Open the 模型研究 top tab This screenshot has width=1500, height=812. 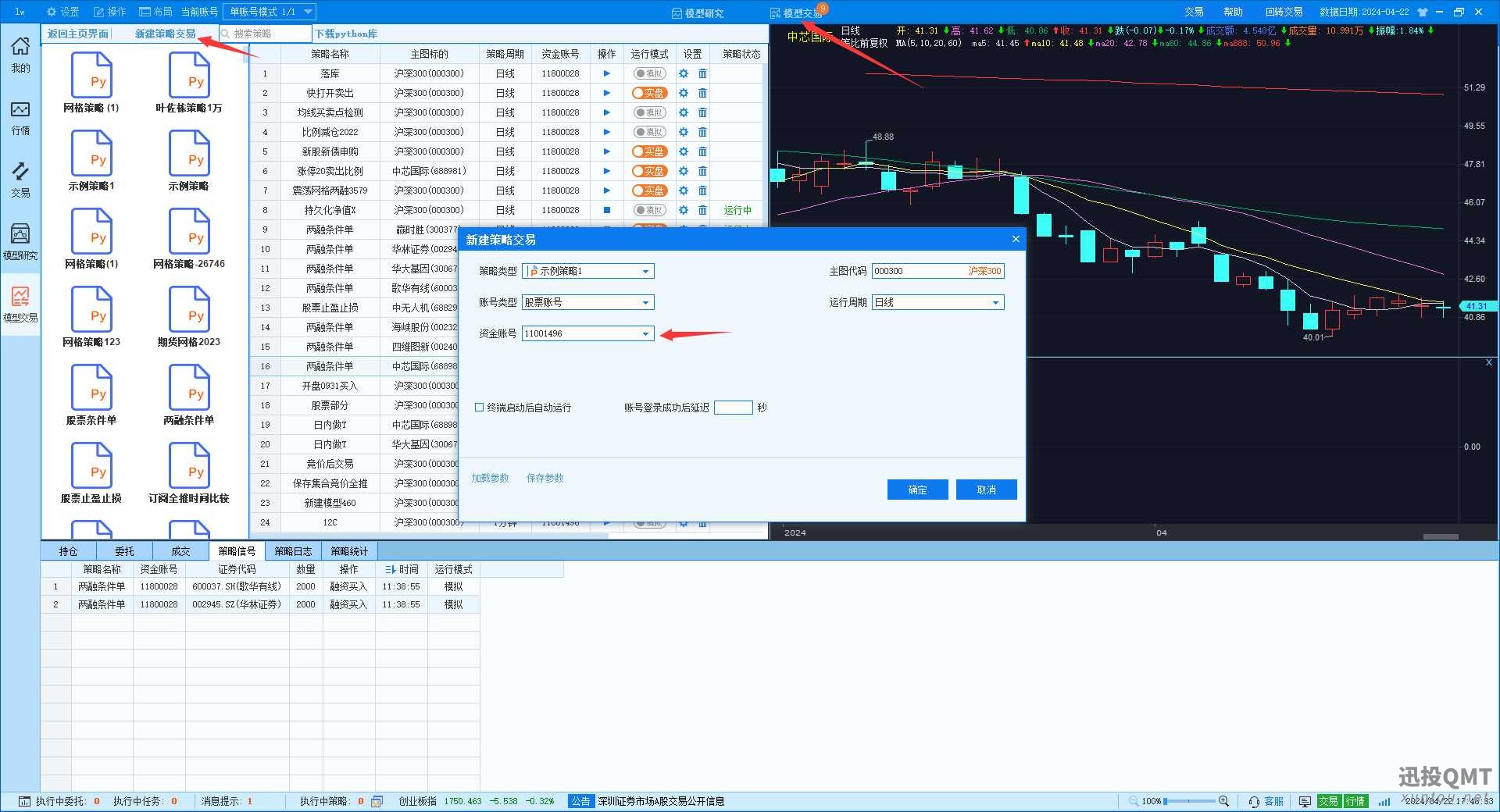click(x=698, y=13)
